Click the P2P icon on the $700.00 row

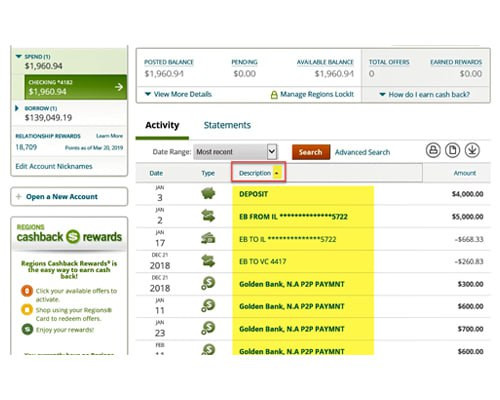[208, 328]
